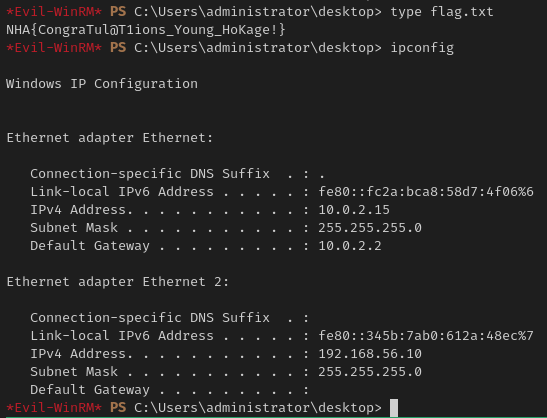Screen dimensions: 547x418
Task: Click the orange PS label on the first prompt
Action: click(118, 12)
